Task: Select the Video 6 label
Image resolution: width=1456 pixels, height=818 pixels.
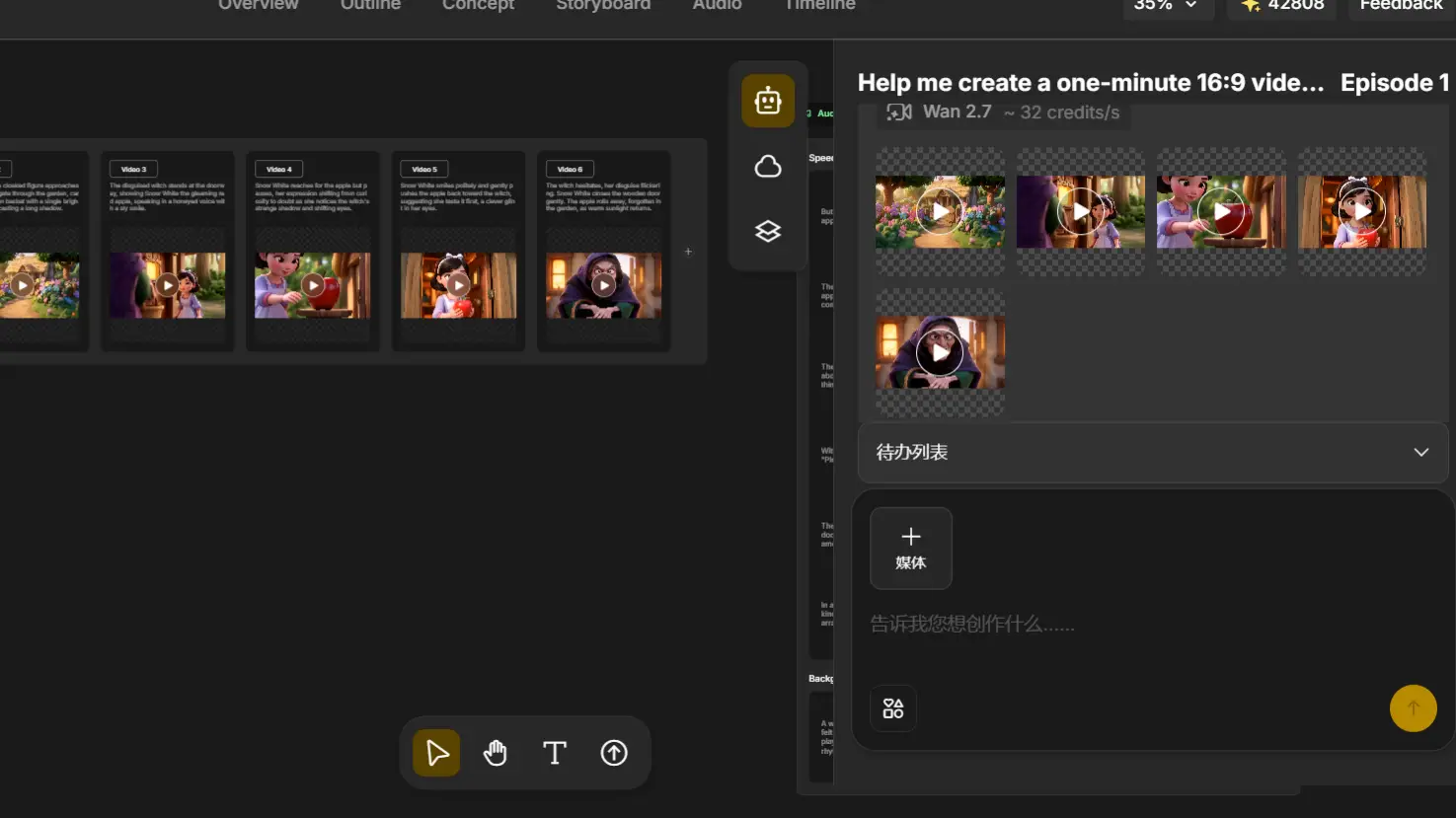Action: pos(570,170)
